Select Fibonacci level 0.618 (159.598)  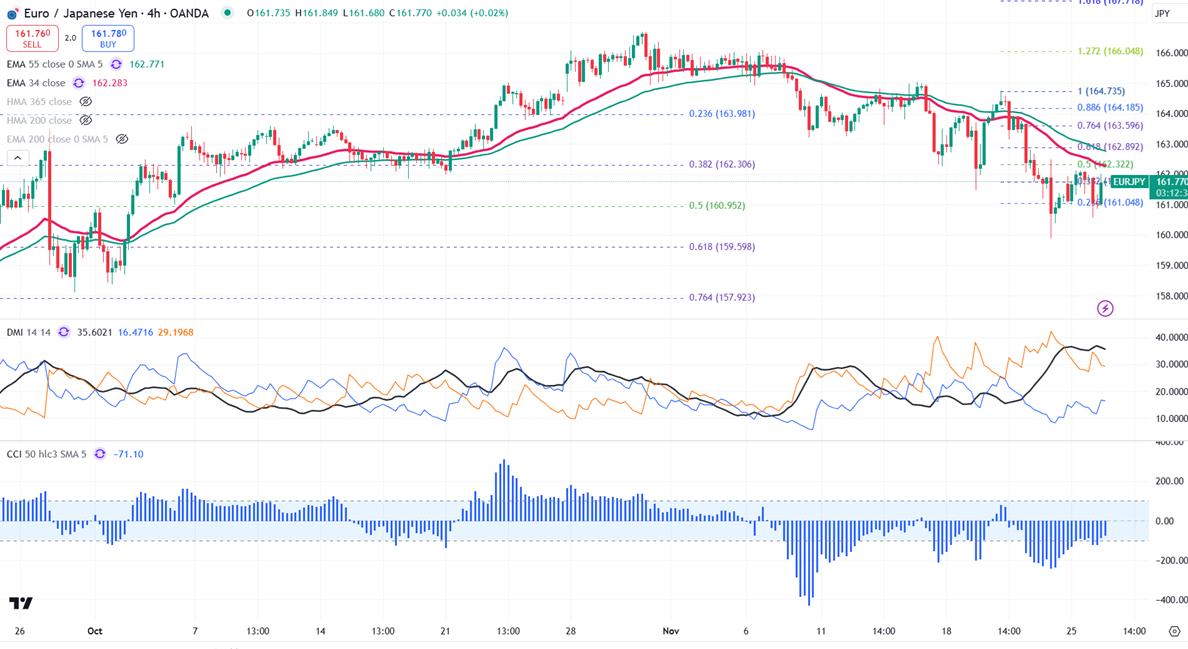tap(722, 247)
